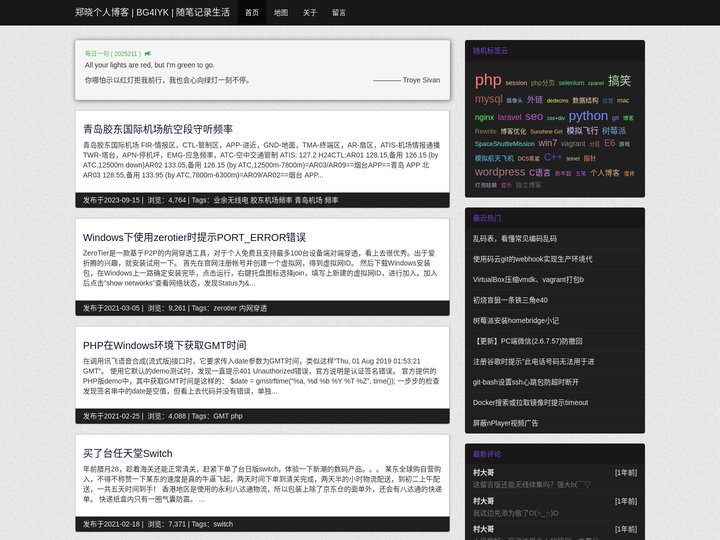
Task: Open popular post 乱码表，看懂常见编码乱码
Action: point(515,239)
